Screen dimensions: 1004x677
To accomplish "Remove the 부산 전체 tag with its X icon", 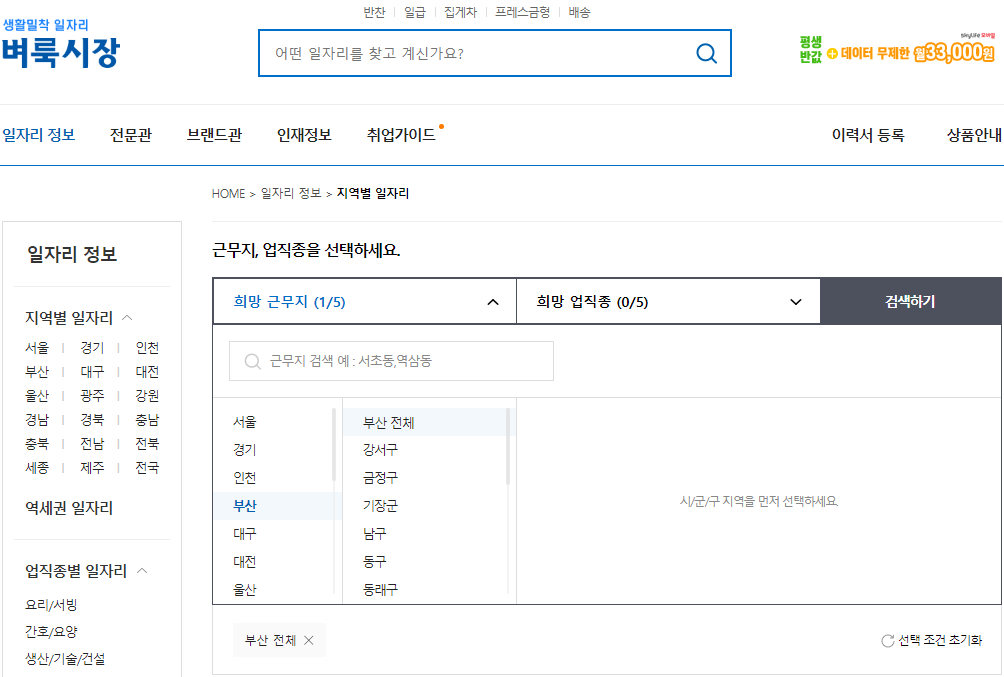I will coord(308,639).
